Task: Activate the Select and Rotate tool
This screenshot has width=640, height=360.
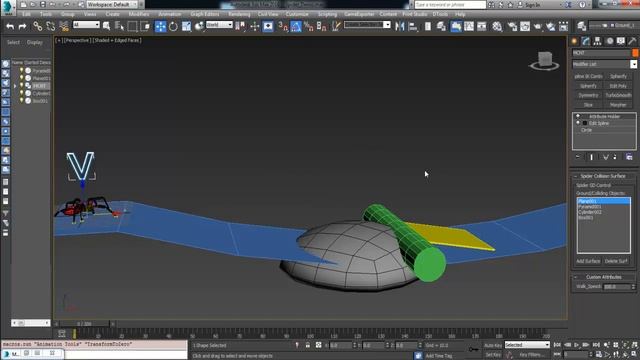Action: 173,27
